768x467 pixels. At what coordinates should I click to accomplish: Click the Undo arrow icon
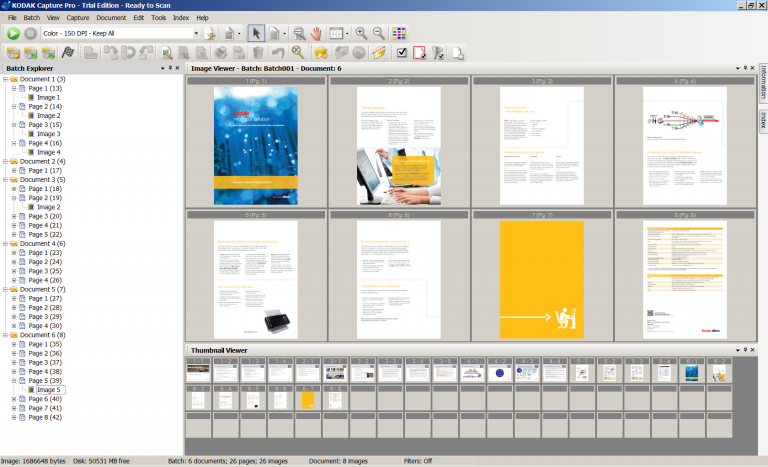[x=278, y=52]
